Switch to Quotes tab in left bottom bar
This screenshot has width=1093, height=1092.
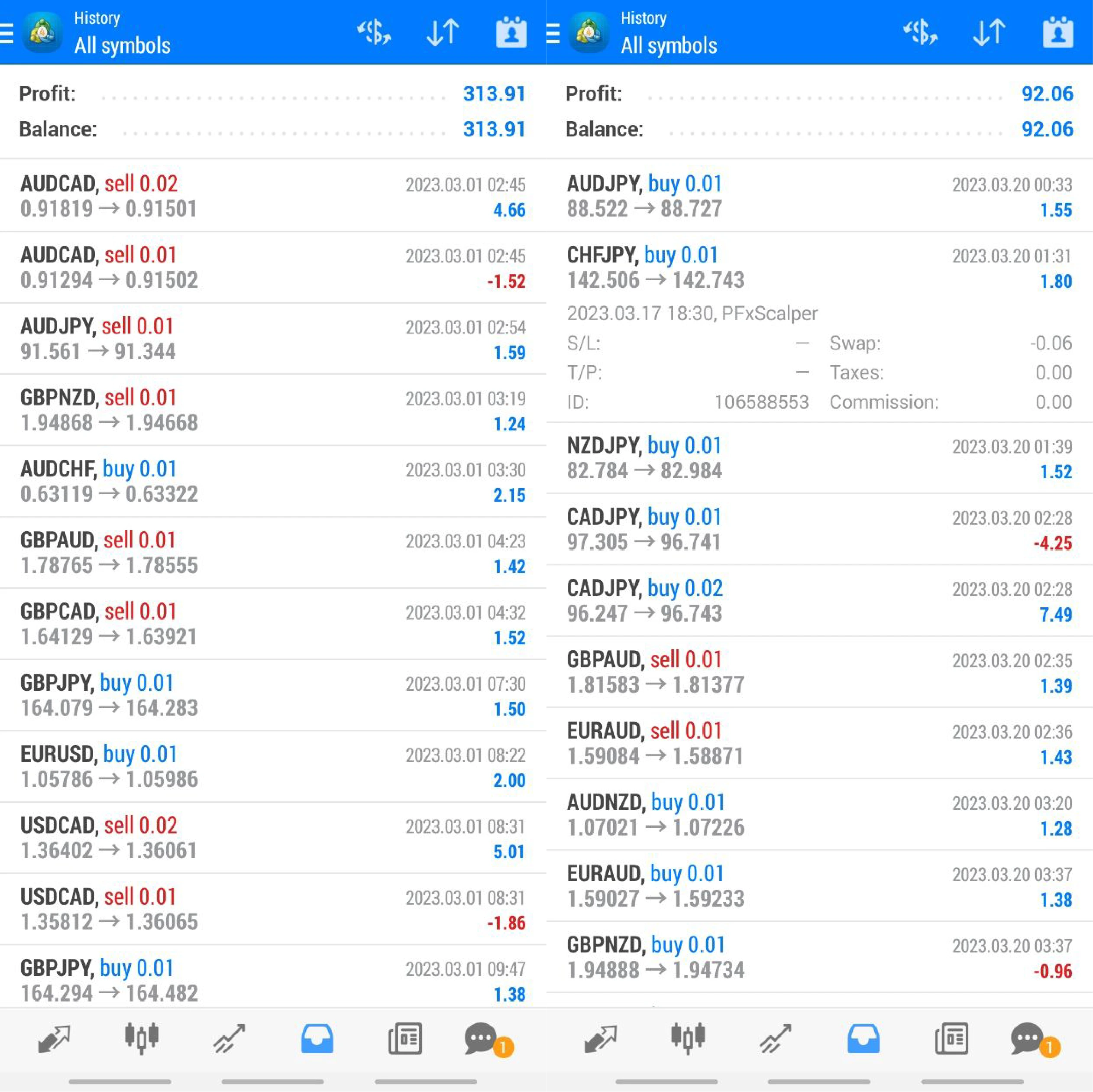point(54,1039)
